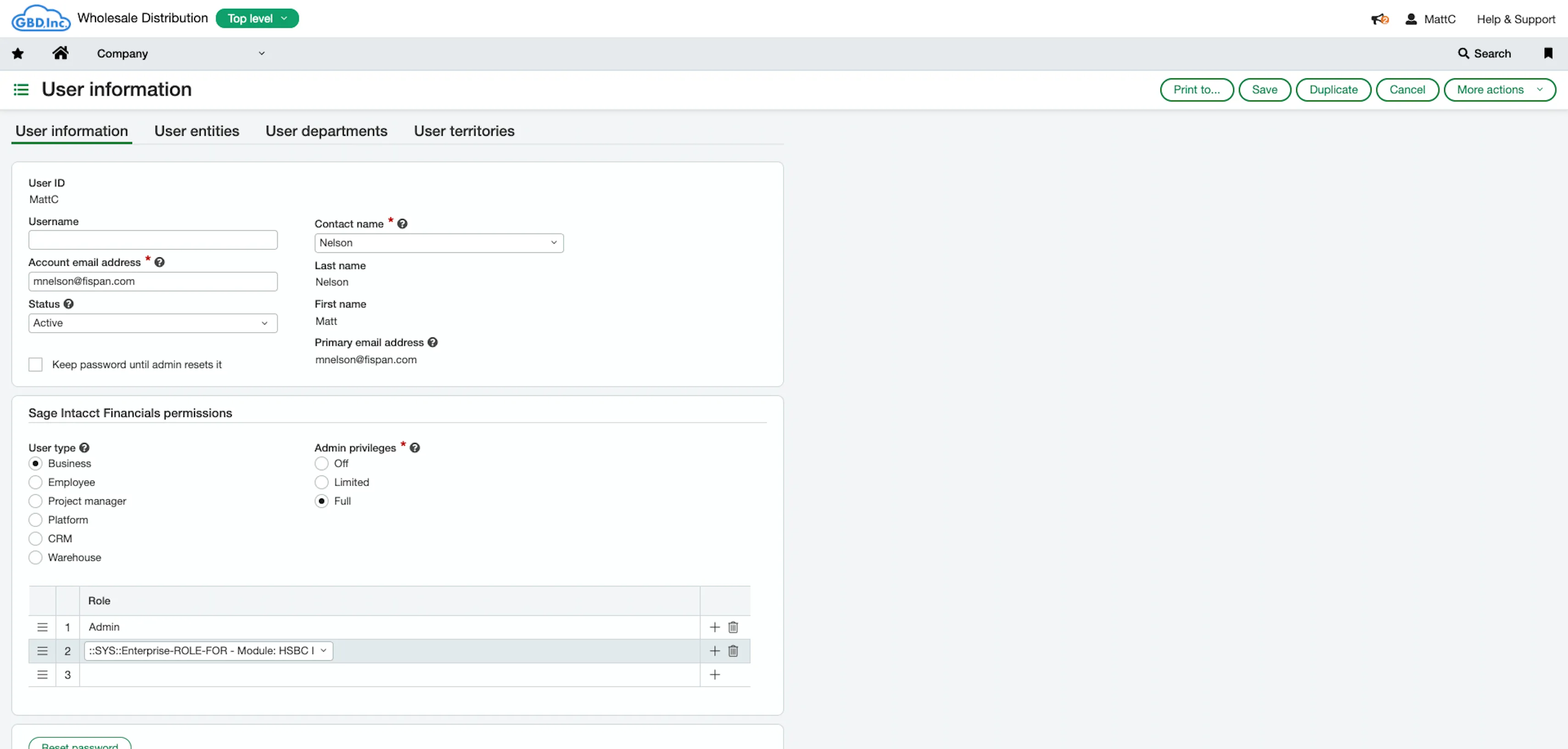Set Admin privileges to Off

pos(321,464)
